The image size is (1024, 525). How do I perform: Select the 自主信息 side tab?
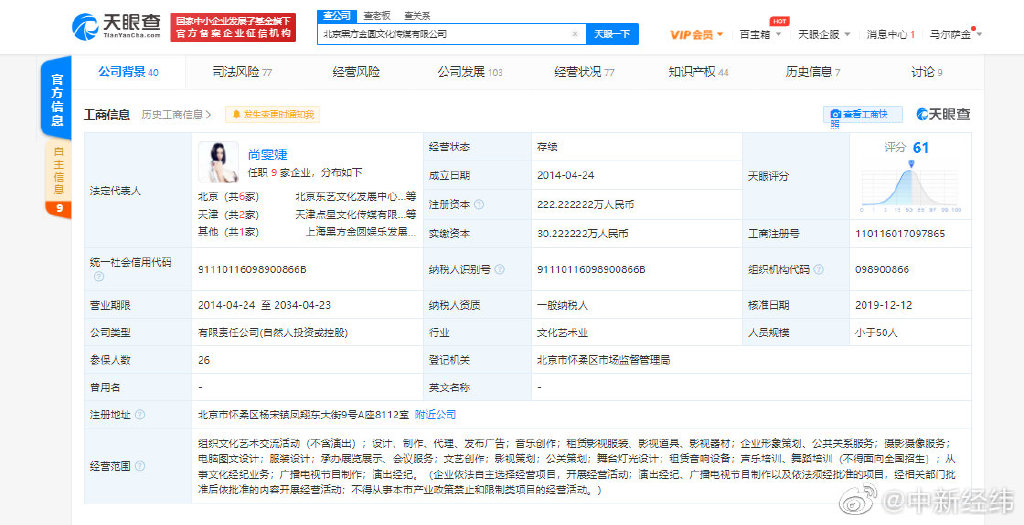tap(58, 172)
